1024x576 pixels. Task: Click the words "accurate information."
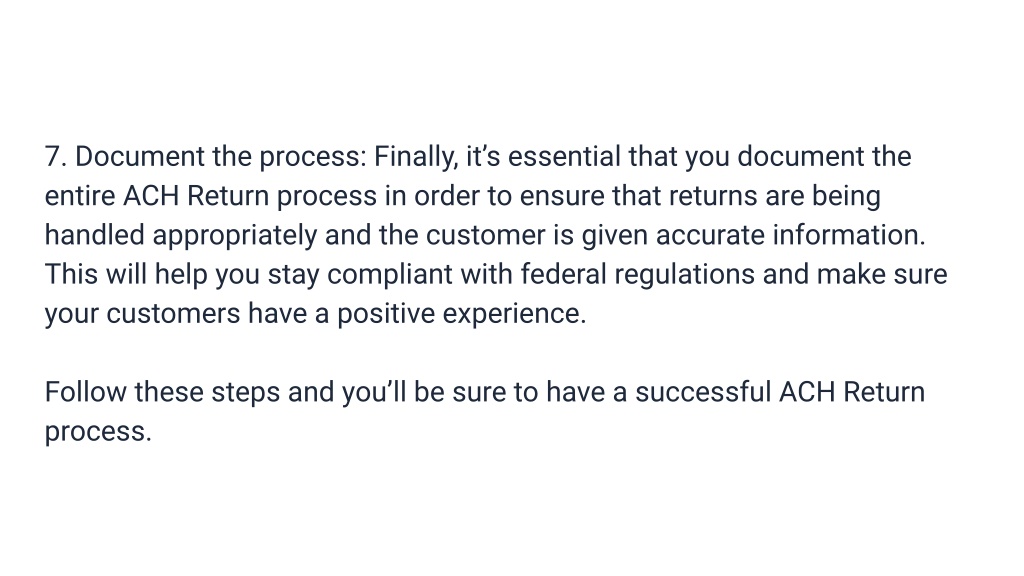[790, 235]
